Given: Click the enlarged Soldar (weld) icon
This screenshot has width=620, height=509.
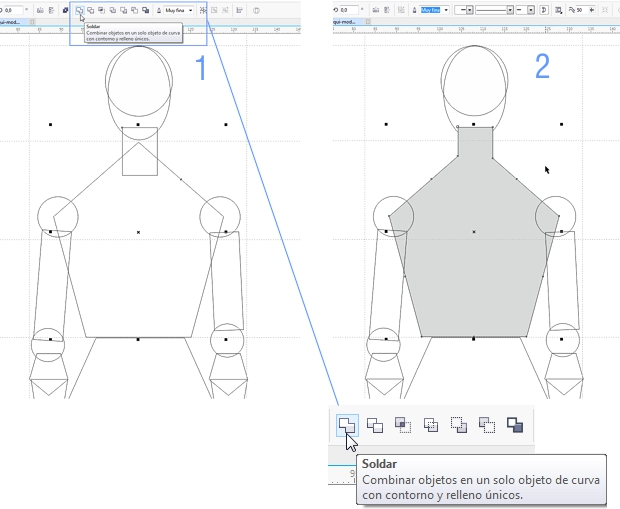Looking at the screenshot, I should (x=347, y=425).
